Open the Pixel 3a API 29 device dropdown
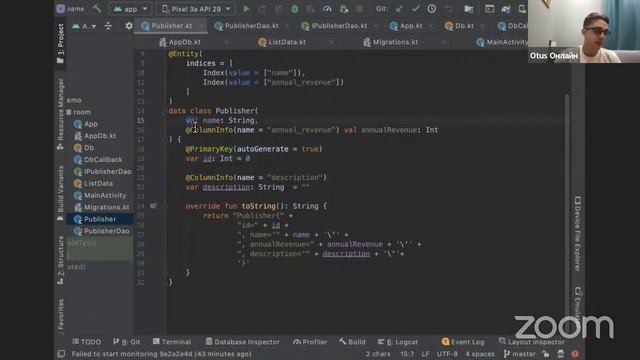Viewport: 640px width, 360px height. pos(196,9)
